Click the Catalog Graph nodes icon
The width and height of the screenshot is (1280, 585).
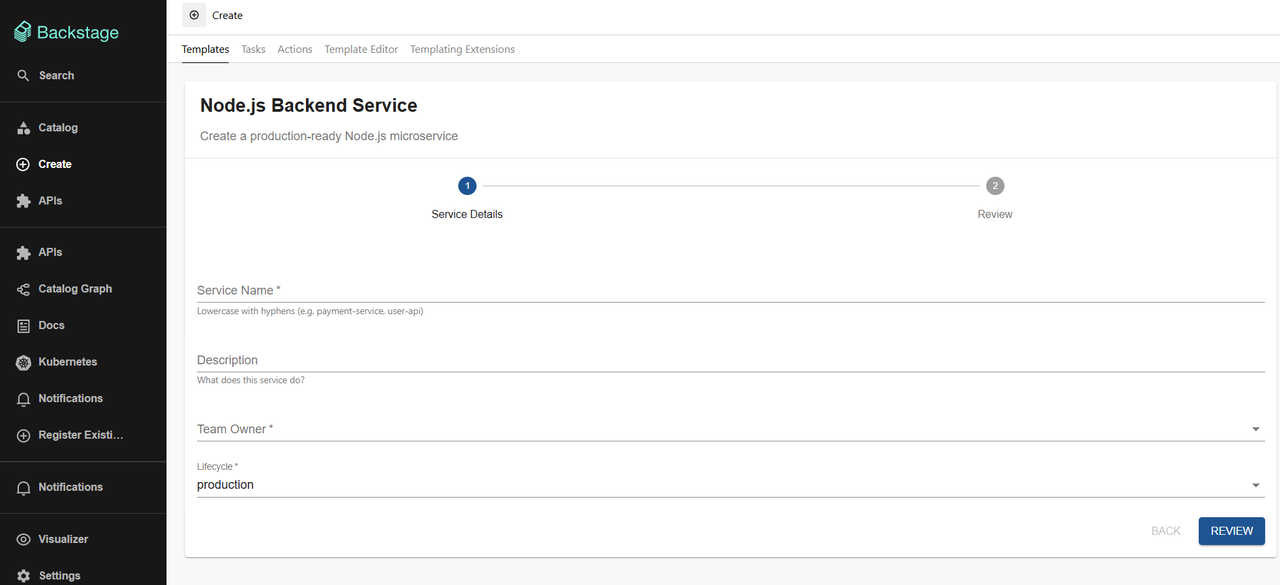[x=23, y=289]
